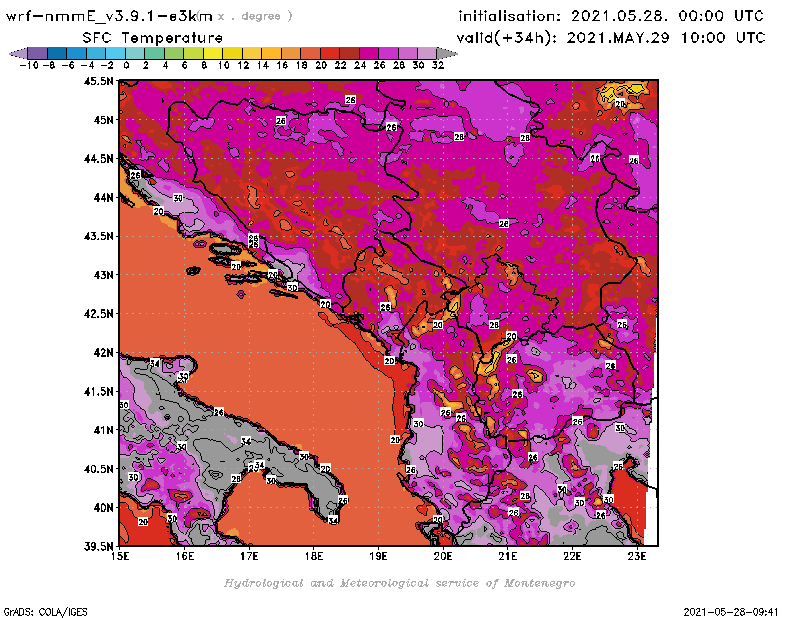Pick the green swatch between 4 and 6
This screenshot has width=800, height=618.
[x=175, y=52]
